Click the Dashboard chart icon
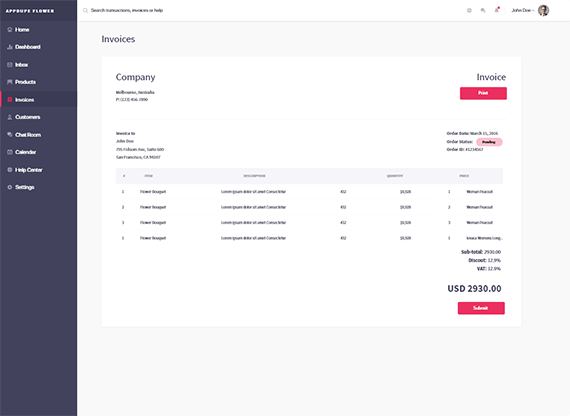 [10, 47]
